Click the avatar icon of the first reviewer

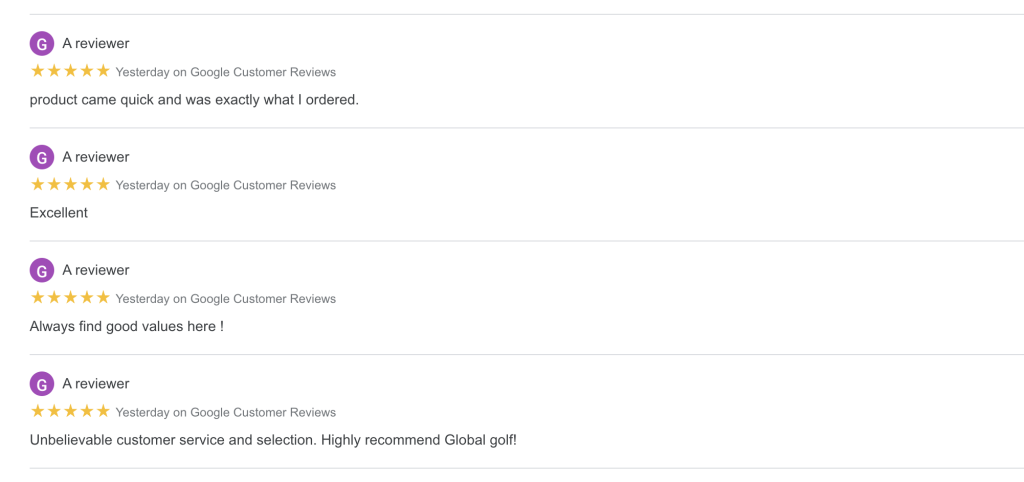[42, 44]
